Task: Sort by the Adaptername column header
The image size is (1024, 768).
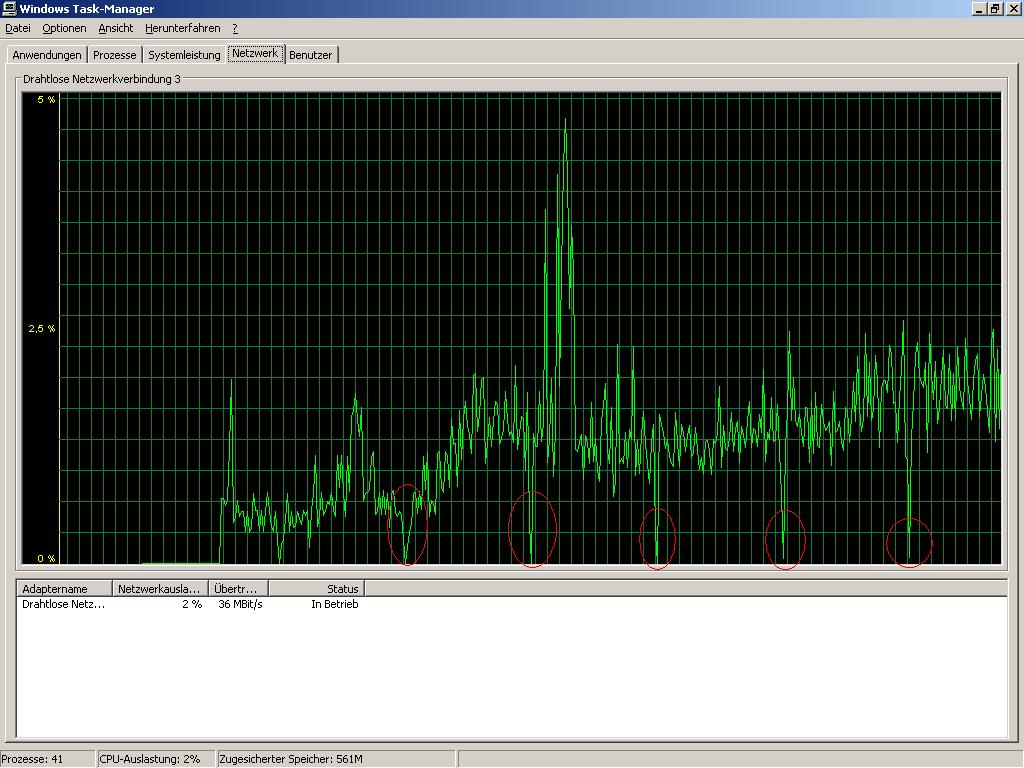Action: point(64,589)
